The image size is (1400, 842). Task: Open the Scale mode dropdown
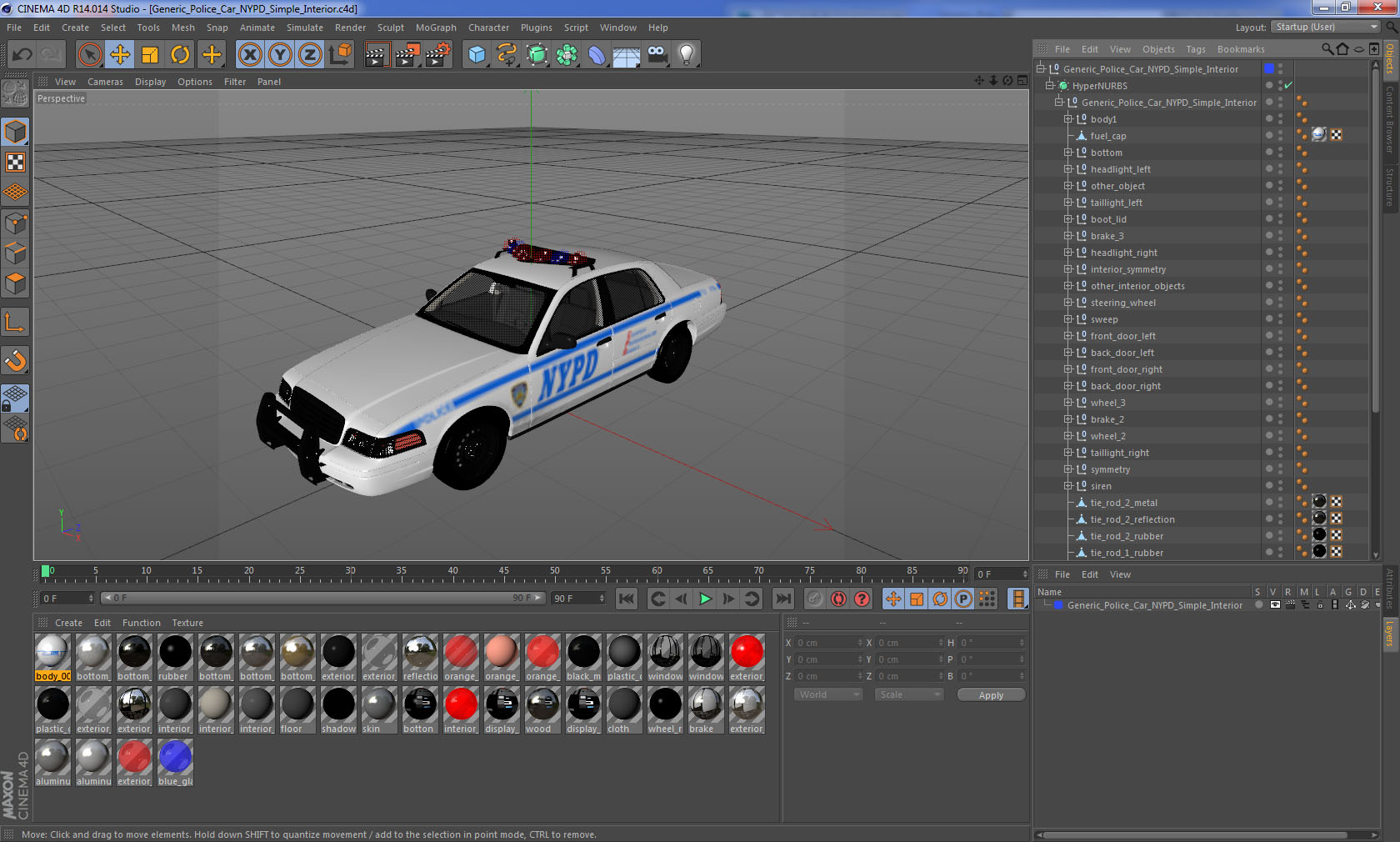[908, 694]
